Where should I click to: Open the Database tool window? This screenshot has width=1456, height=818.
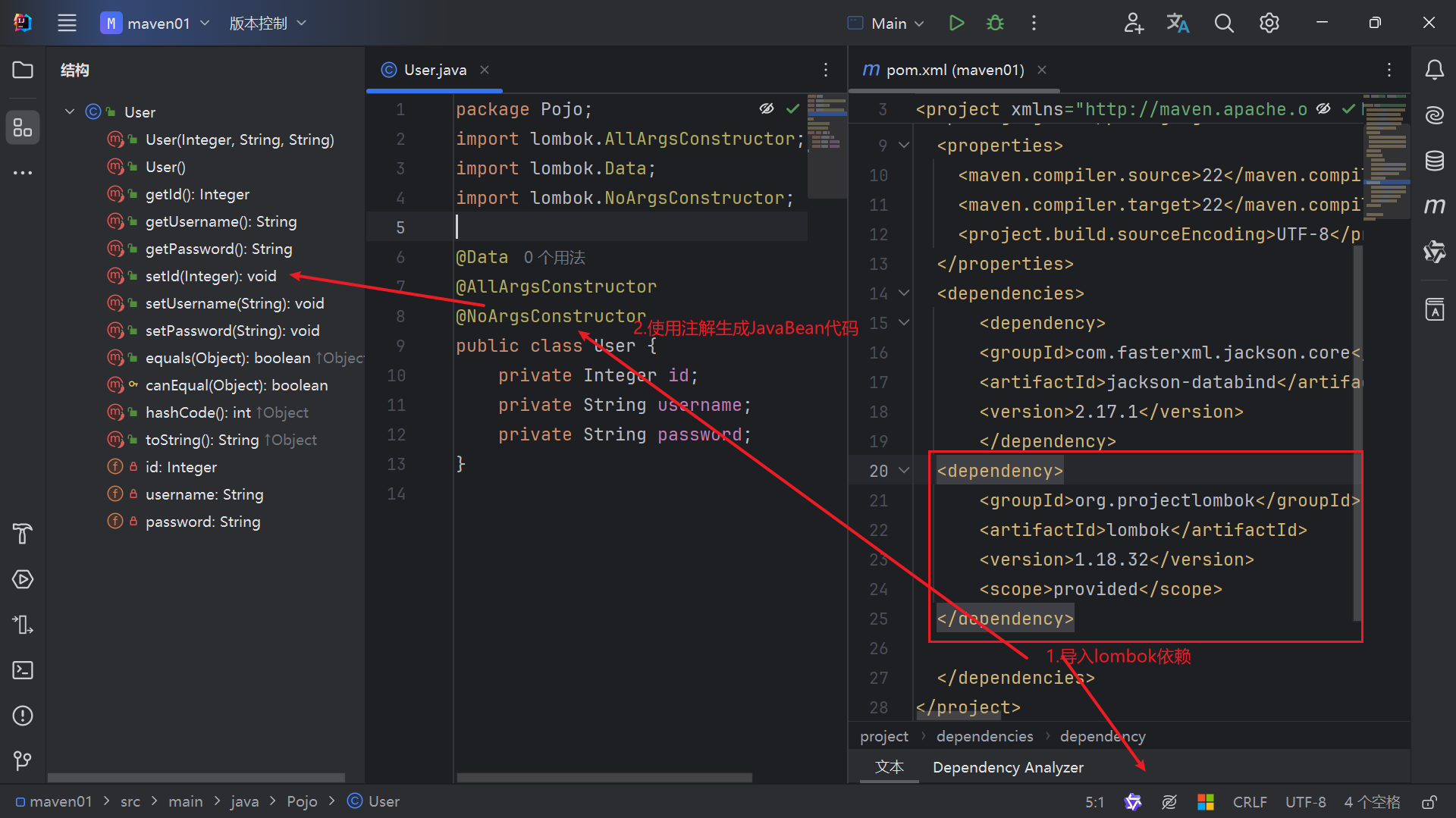tap(1434, 161)
